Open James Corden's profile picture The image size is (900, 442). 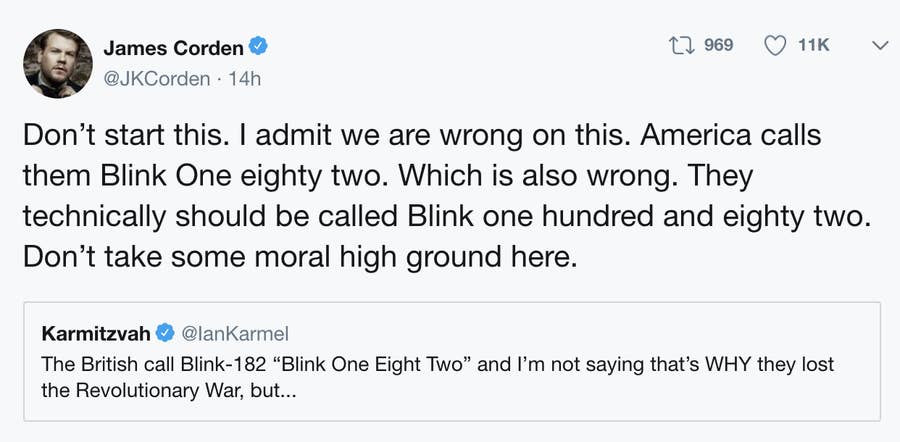tap(51, 63)
